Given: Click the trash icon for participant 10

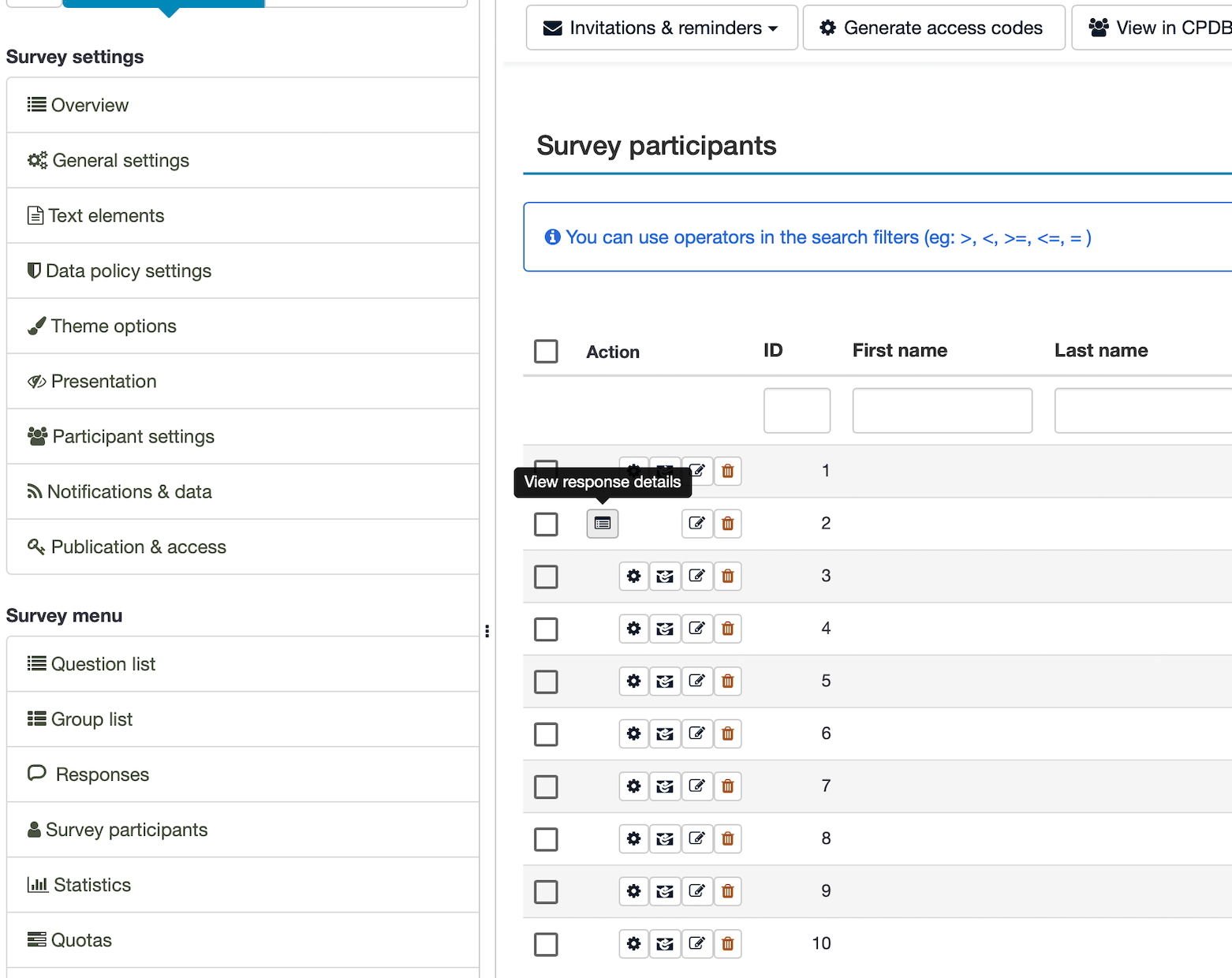Looking at the screenshot, I should 727,944.
